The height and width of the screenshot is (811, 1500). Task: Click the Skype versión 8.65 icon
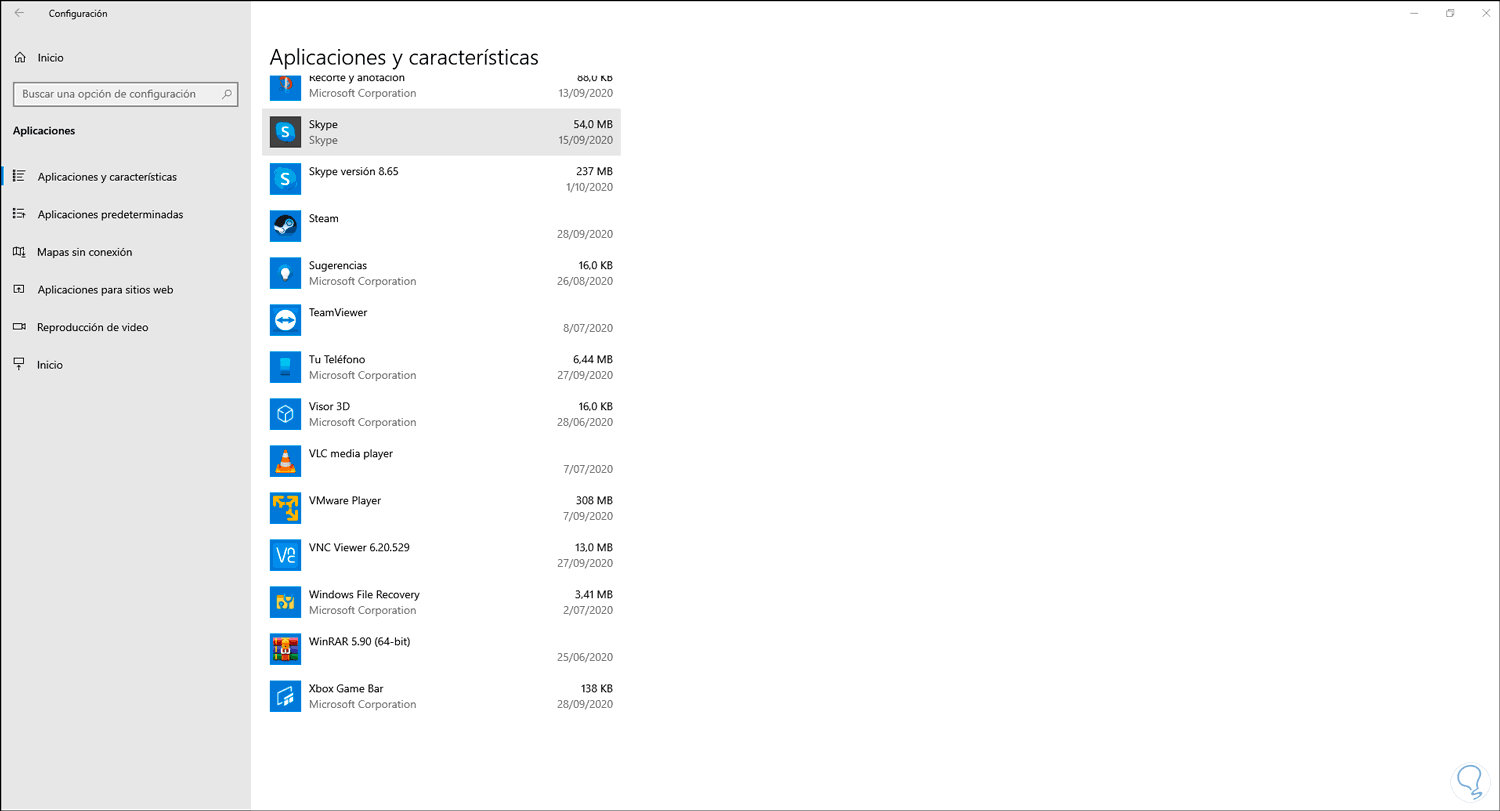point(285,179)
